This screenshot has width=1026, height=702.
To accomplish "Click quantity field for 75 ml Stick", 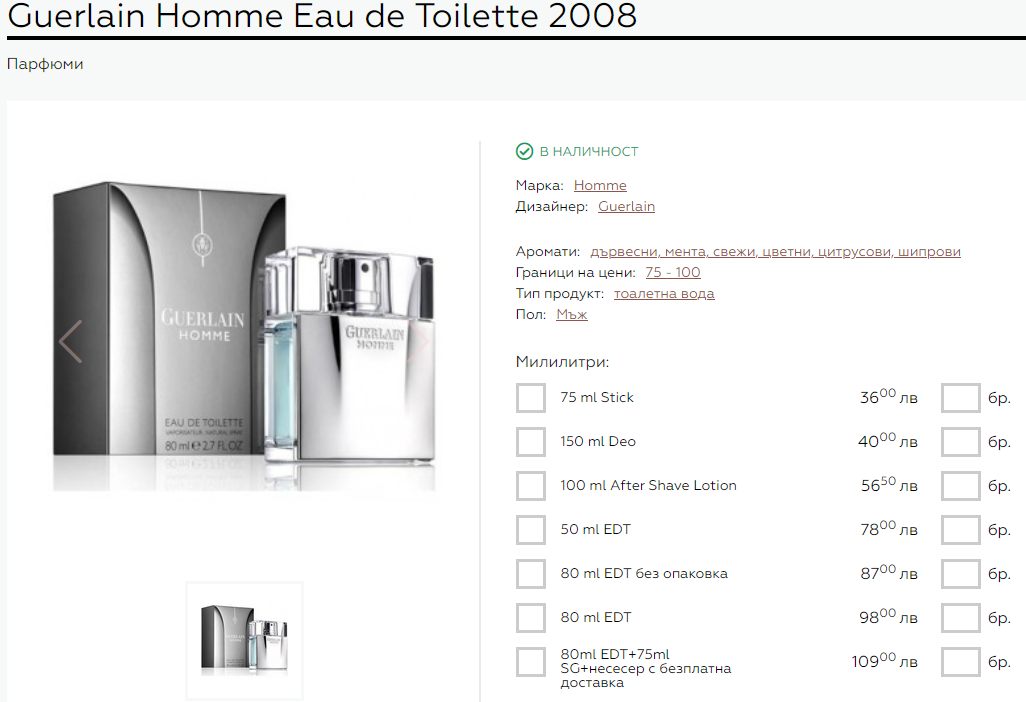I will [x=961, y=398].
